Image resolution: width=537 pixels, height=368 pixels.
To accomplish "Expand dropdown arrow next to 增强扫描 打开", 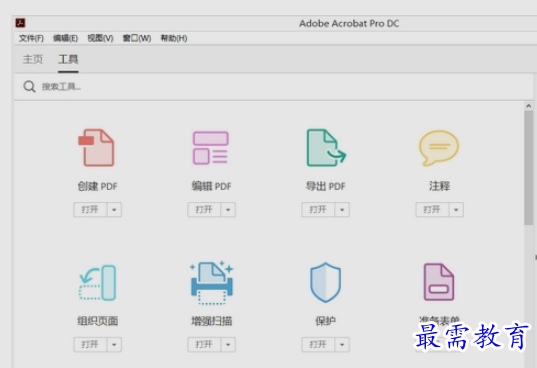I will (x=228, y=344).
